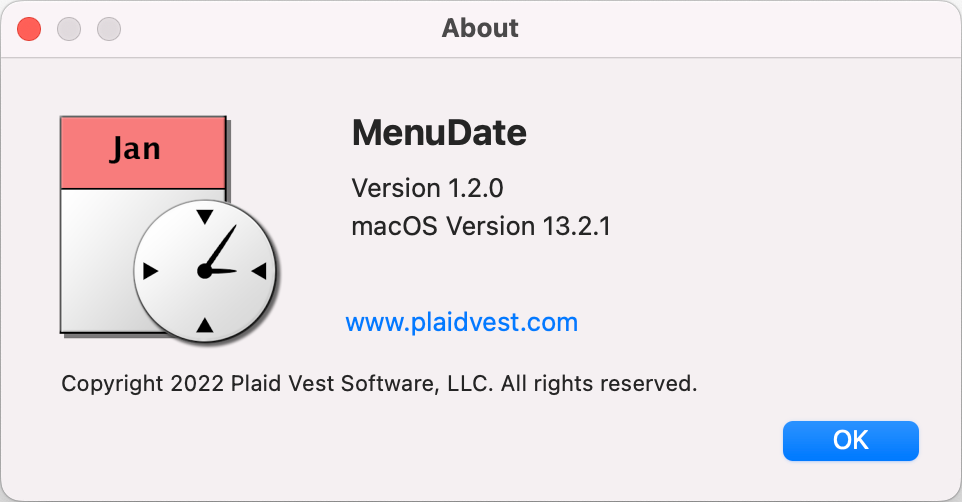Click the red Jan calendar header
This screenshot has height=502, width=962.
coord(143,153)
